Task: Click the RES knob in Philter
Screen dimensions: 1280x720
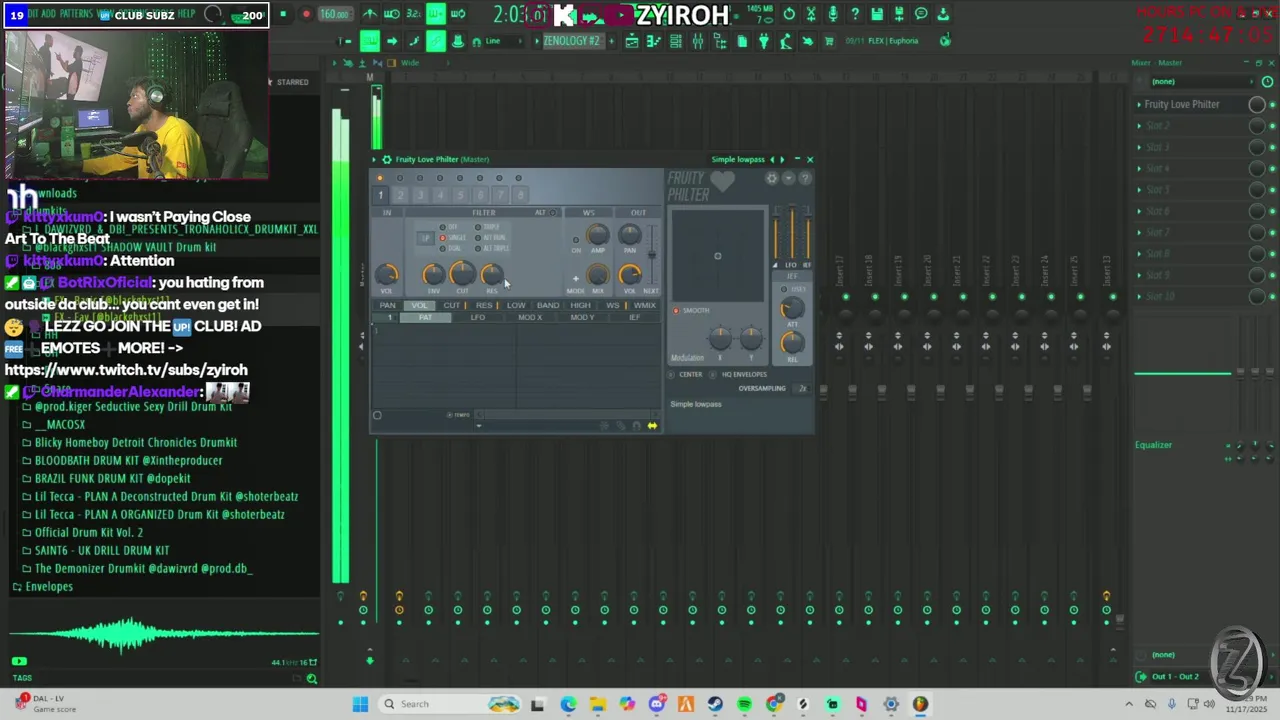Action: (492, 274)
